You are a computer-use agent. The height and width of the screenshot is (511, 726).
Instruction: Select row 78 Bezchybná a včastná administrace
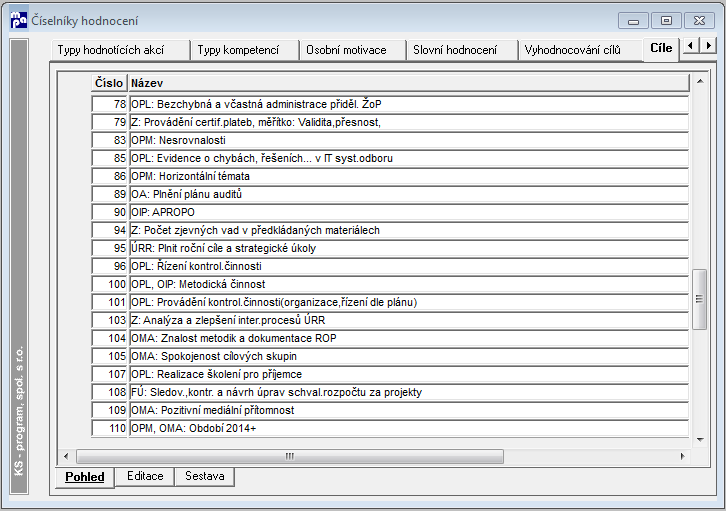coord(390,104)
